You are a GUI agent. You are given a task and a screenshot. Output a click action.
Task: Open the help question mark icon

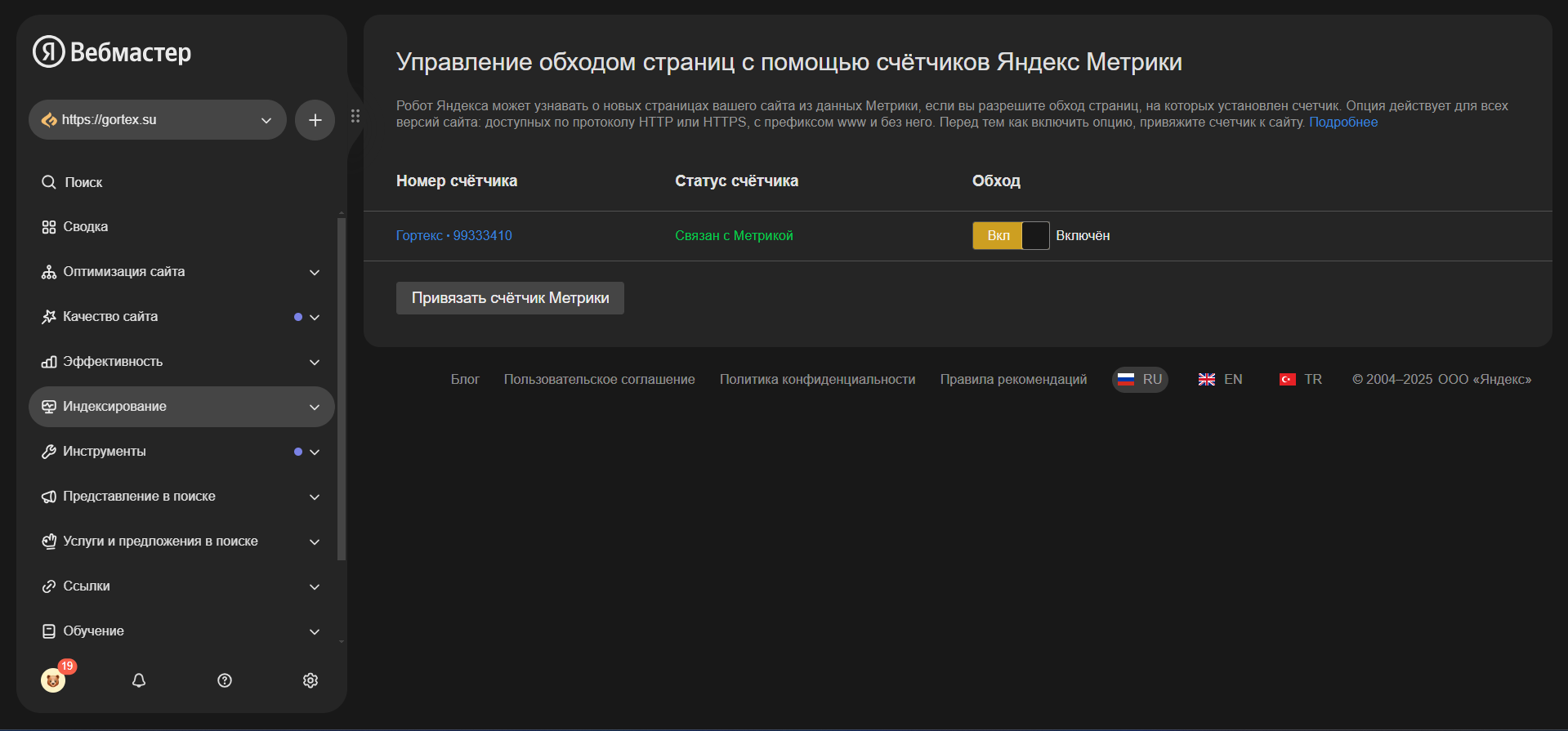225,680
